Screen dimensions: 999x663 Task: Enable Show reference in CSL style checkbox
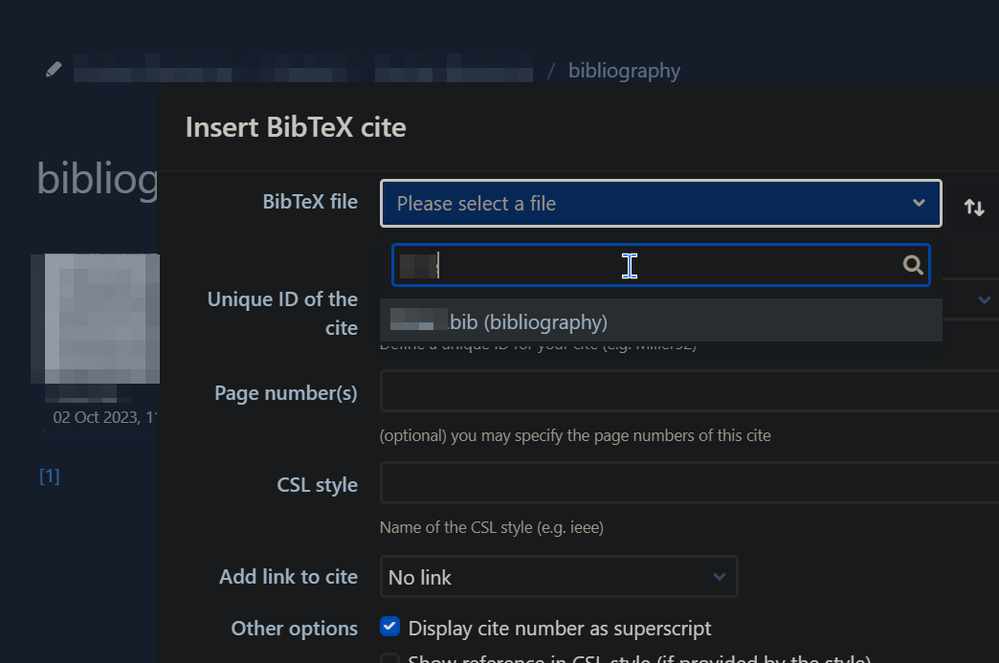point(390,658)
